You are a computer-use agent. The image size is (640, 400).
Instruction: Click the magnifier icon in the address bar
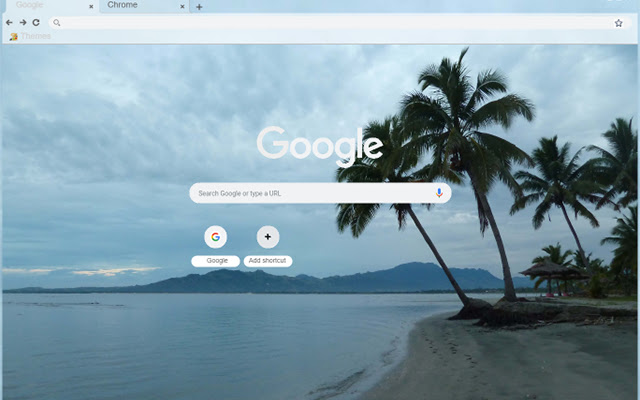point(57,23)
